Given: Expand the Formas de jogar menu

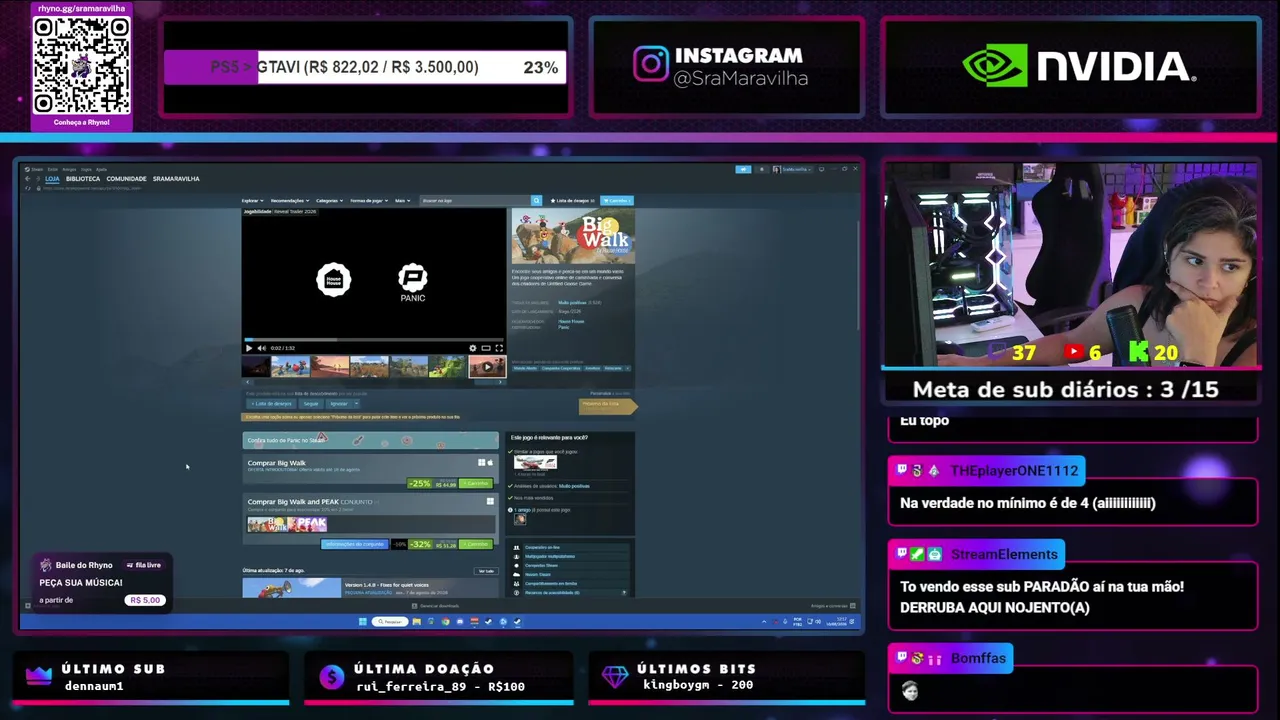Looking at the screenshot, I should click(369, 200).
